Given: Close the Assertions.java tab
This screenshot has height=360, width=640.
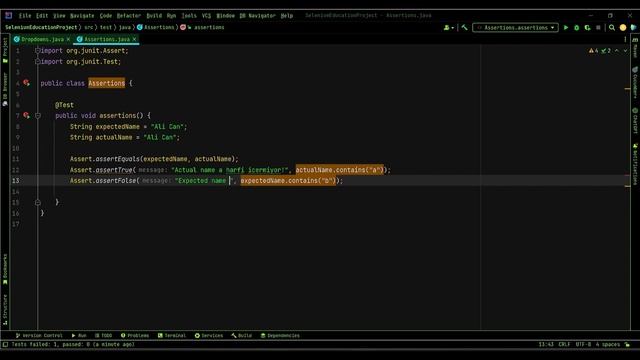Looking at the screenshot, I should pyautogui.click(x=134, y=39).
